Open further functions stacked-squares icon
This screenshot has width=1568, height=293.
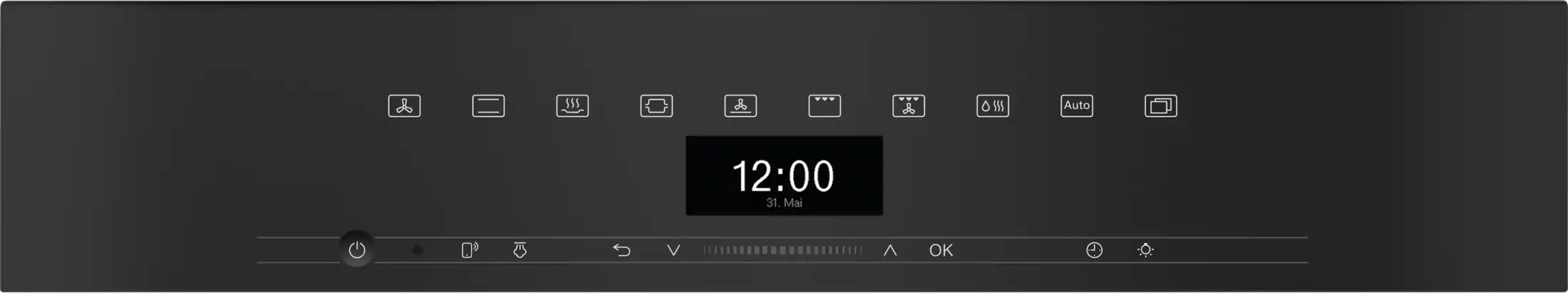click(1161, 106)
